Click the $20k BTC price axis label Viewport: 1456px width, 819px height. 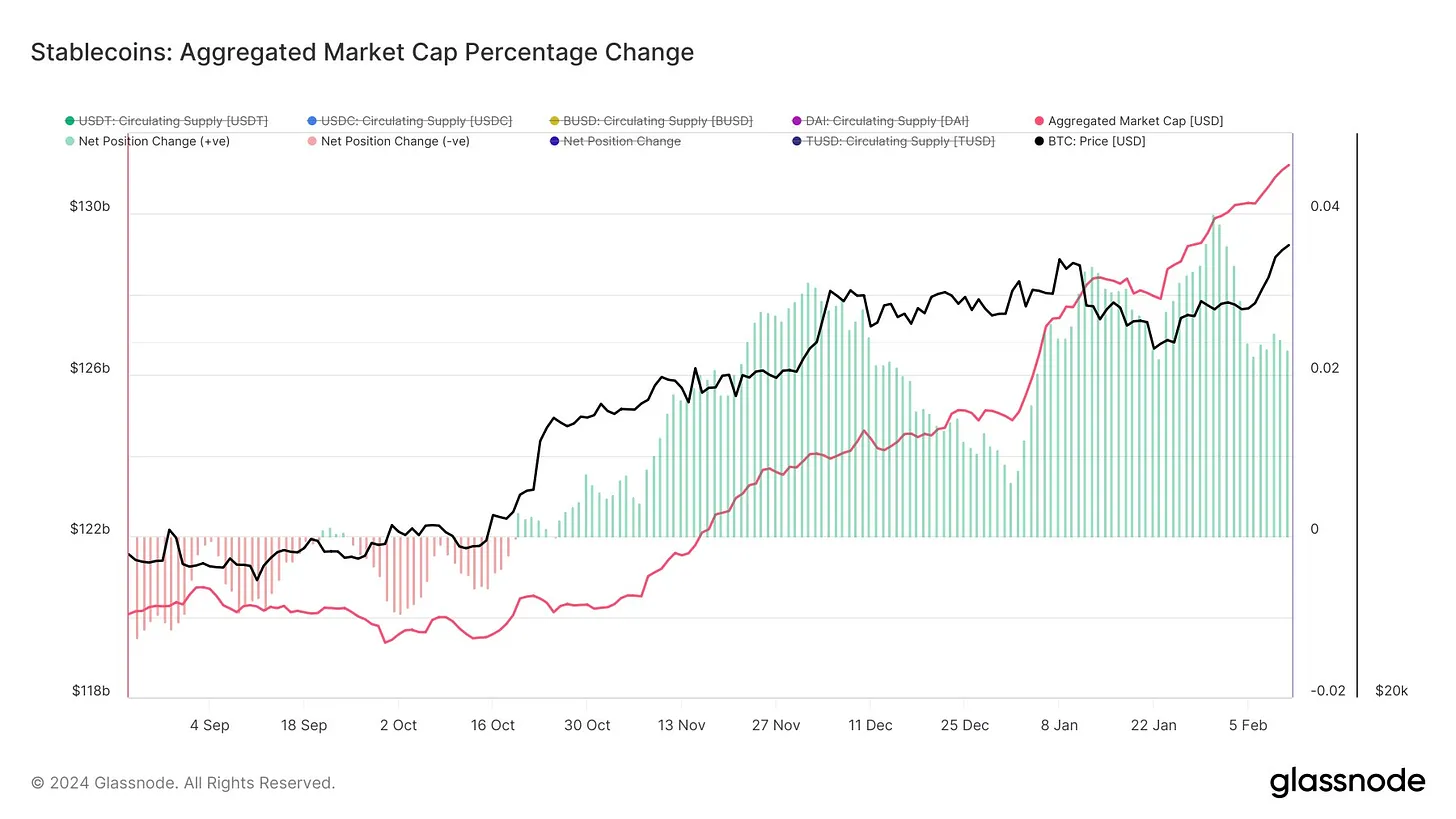click(x=1391, y=691)
